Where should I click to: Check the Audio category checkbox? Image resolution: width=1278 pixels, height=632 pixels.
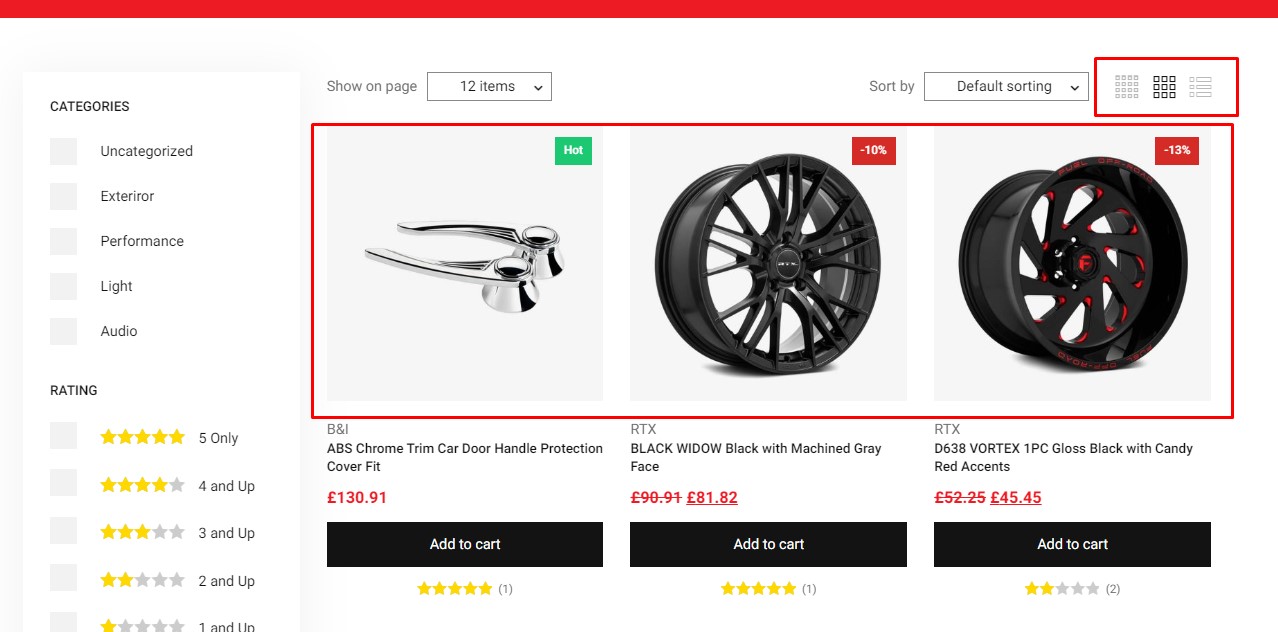point(64,331)
